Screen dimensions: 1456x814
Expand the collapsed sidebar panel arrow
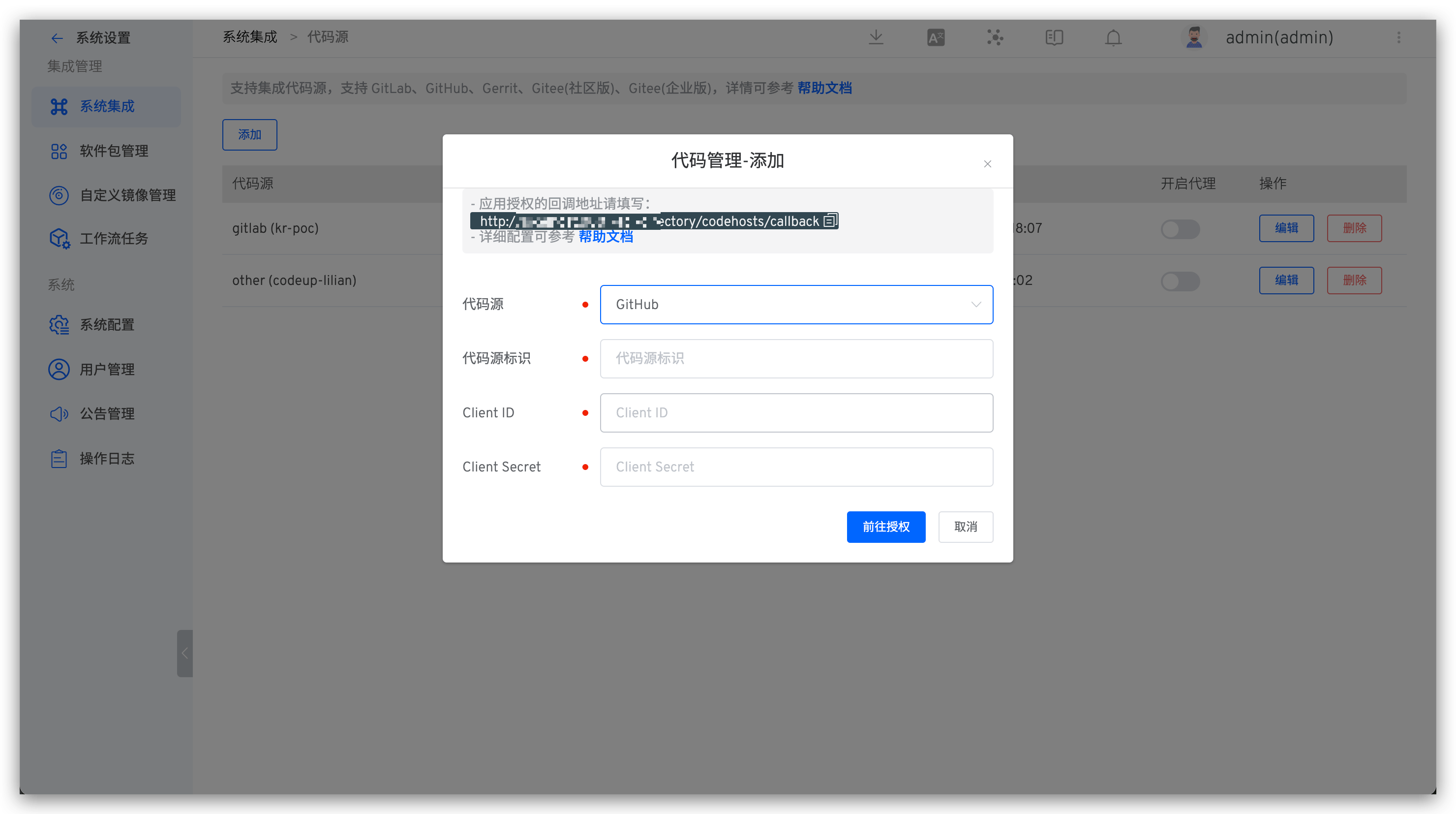(x=184, y=654)
